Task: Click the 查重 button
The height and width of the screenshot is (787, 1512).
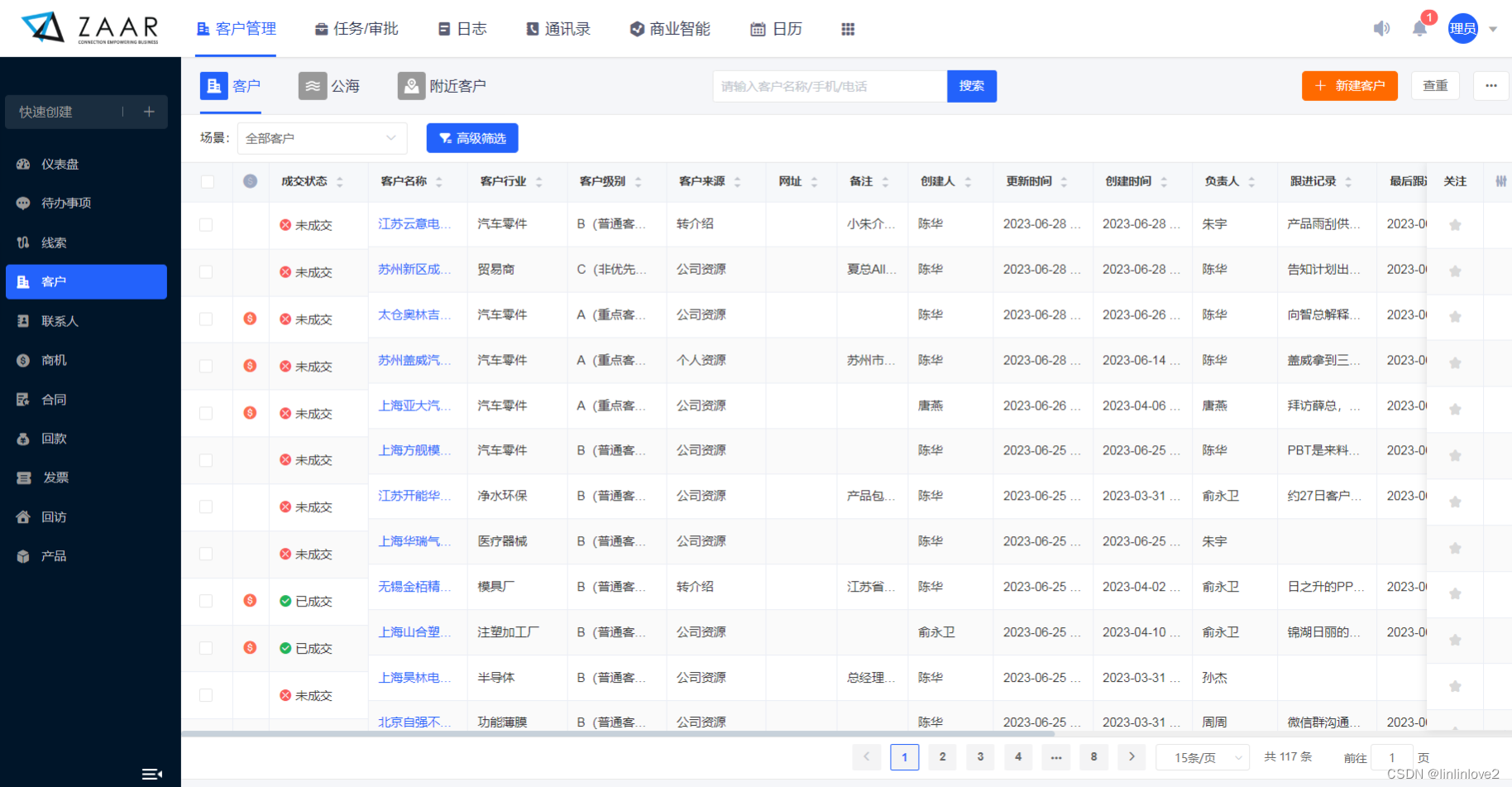Action: (x=1435, y=86)
